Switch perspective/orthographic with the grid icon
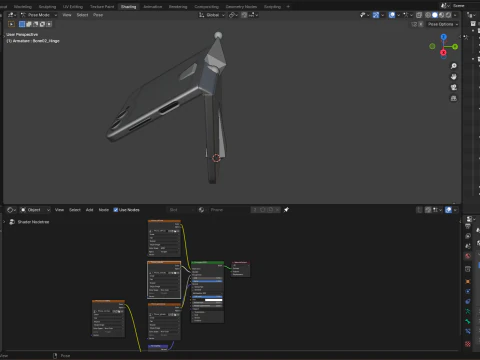The width and height of the screenshot is (480, 360). (454, 98)
